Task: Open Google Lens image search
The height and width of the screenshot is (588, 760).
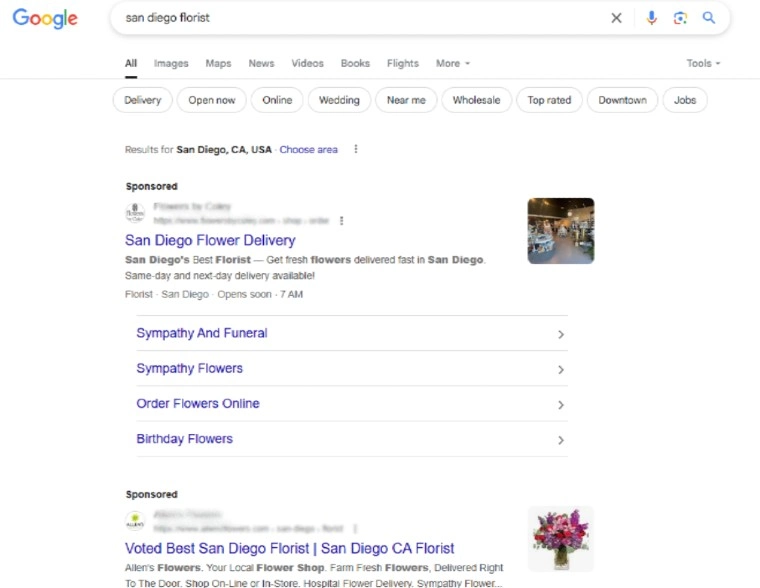Action: coord(680,18)
